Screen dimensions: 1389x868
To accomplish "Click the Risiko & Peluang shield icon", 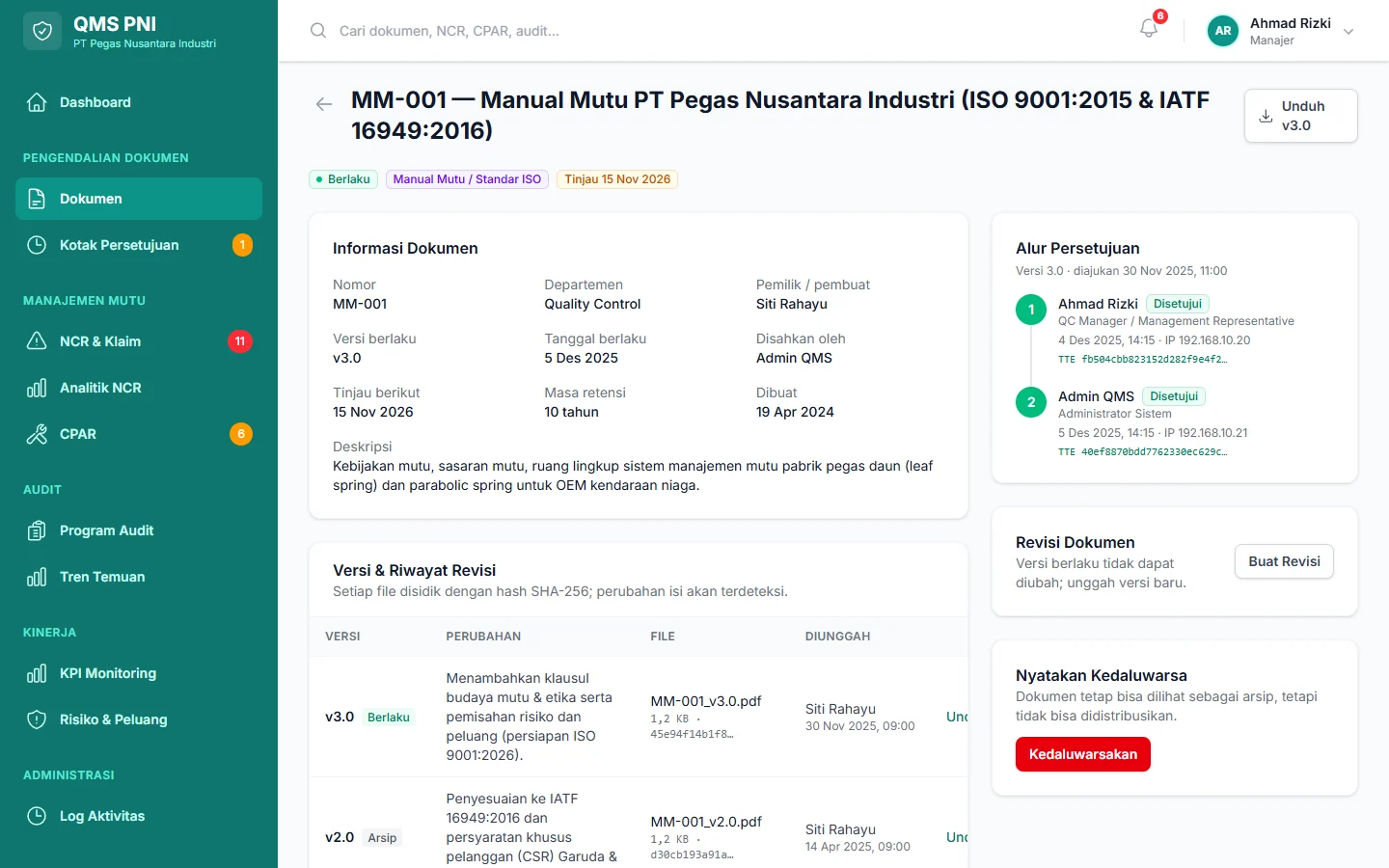I will point(37,719).
